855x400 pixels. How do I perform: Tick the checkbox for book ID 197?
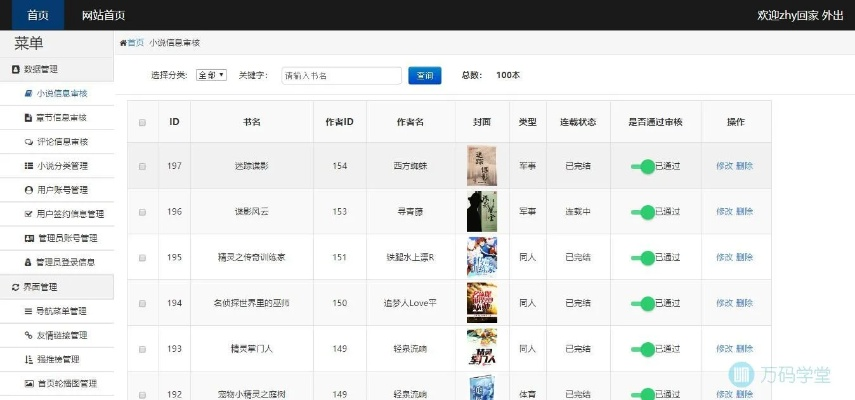(142, 166)
